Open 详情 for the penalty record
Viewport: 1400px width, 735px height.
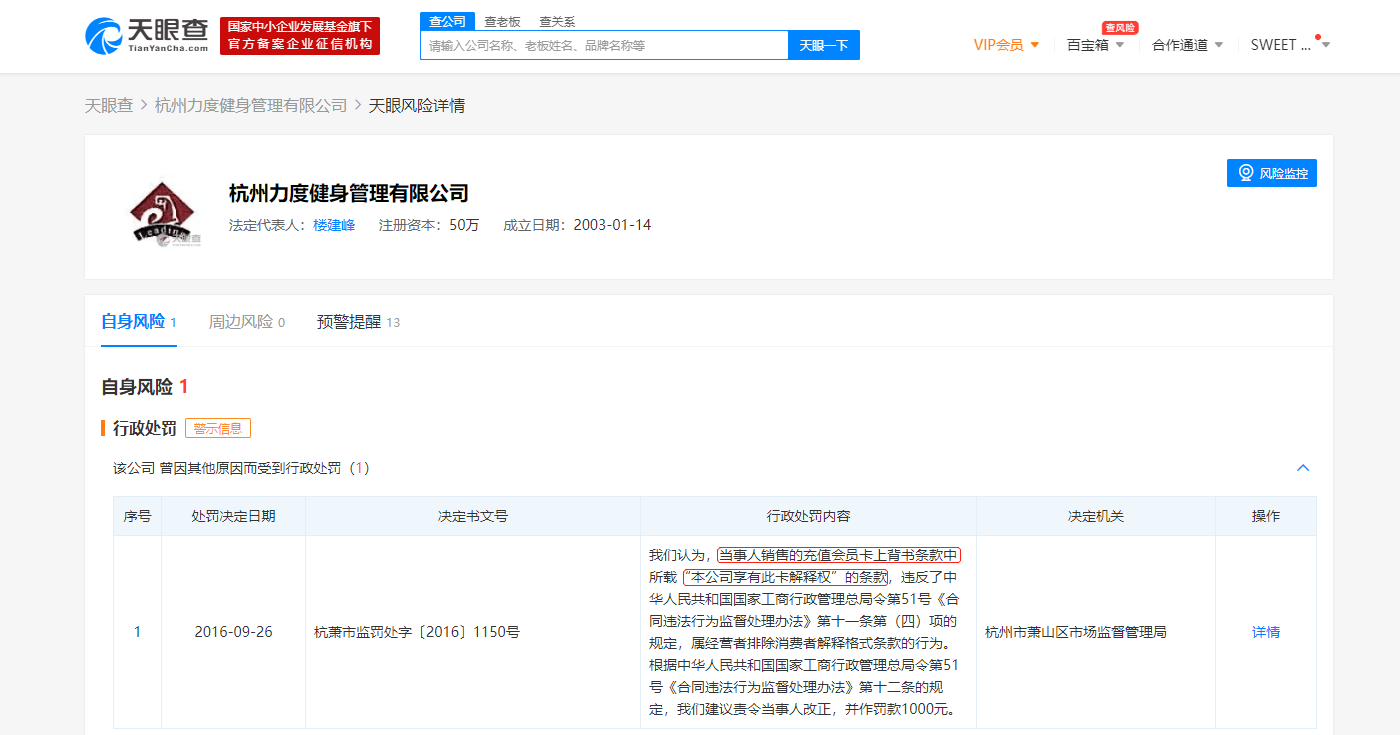pyautogui.click(x=1266, y=632)
